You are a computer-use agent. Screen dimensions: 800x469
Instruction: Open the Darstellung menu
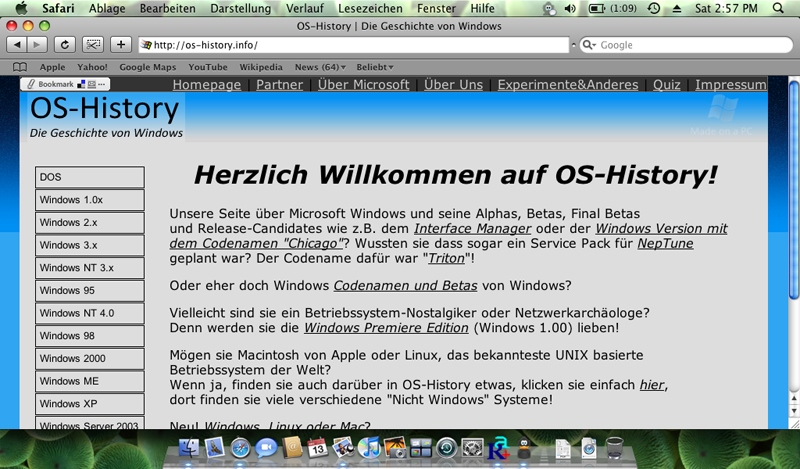[x=243, y=9]
